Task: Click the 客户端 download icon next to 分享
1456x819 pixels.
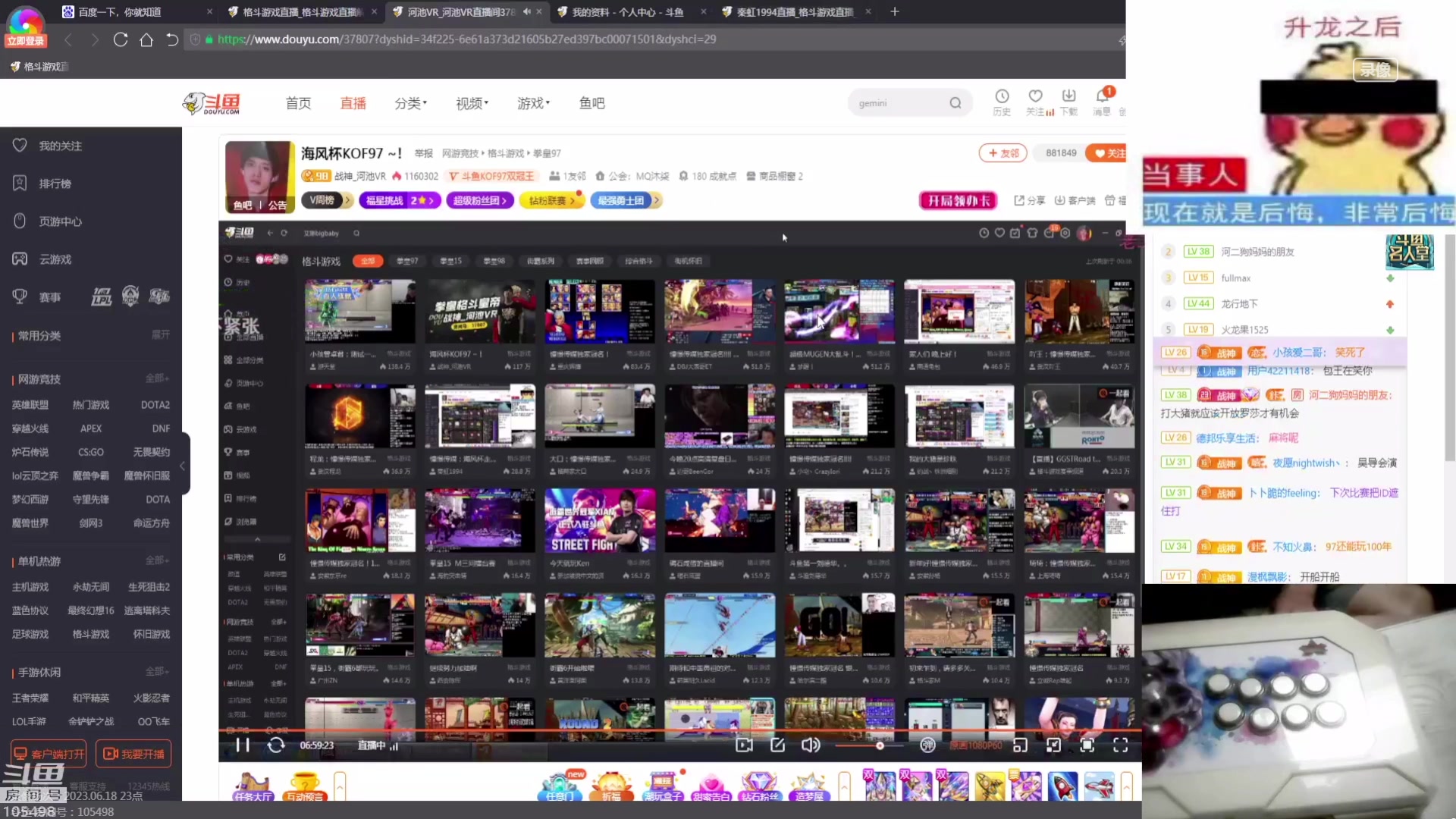Action: click(x=1075, y=200)
